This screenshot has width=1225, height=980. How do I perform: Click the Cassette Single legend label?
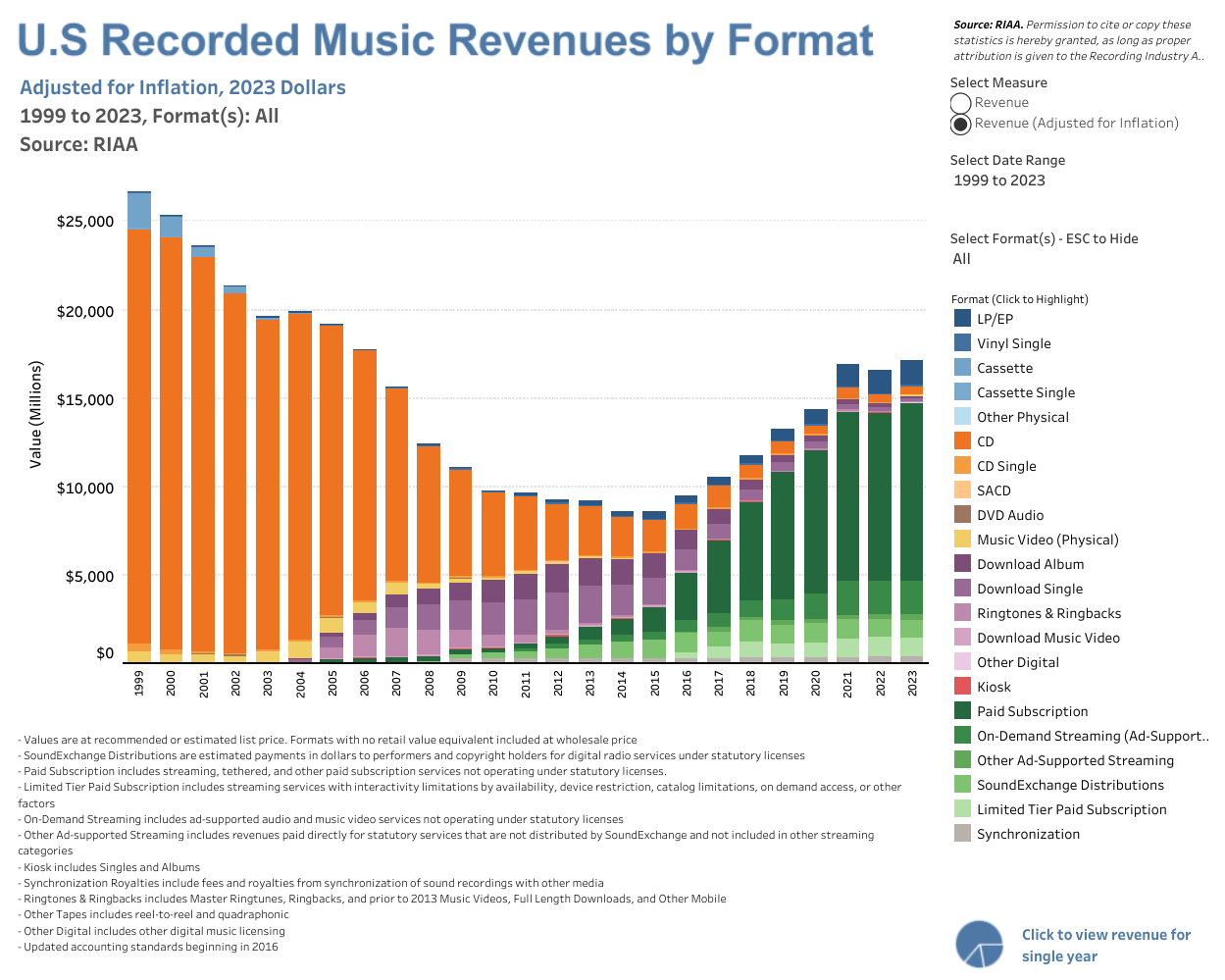1026,392
